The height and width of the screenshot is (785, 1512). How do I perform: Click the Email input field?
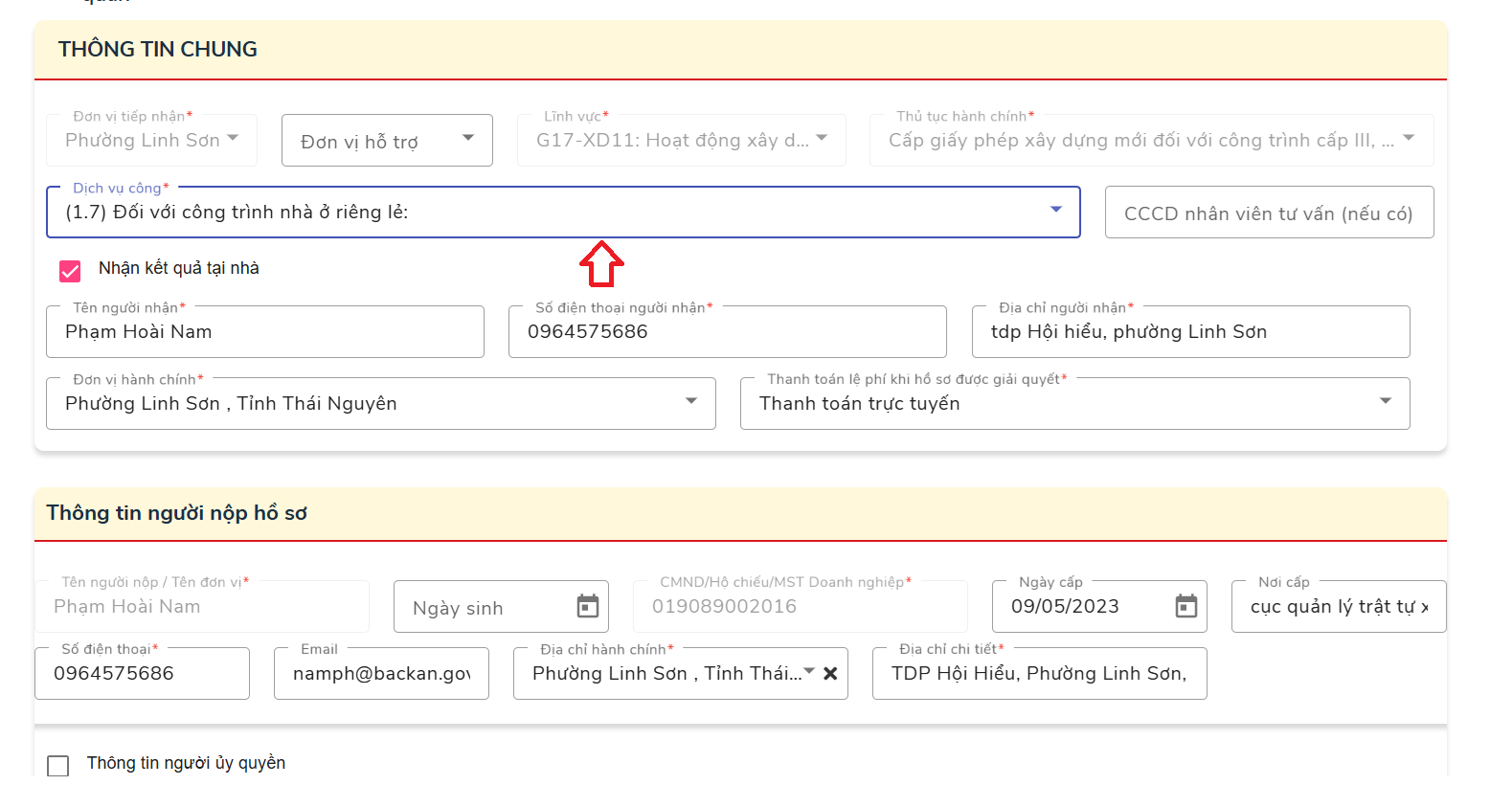pyautogui.click(x=381, y=674)
